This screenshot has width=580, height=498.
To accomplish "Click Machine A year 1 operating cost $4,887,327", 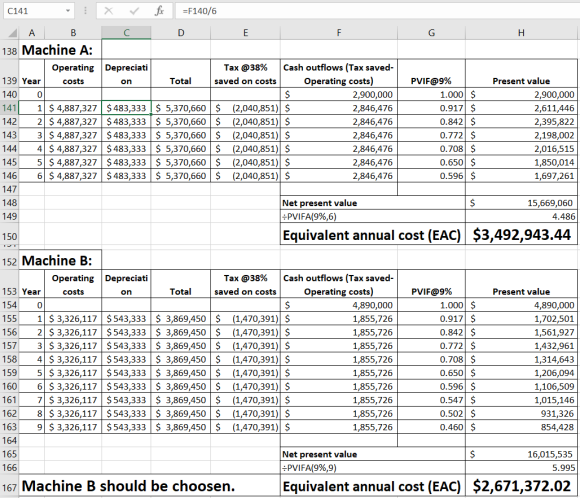I will coord(73,108).
